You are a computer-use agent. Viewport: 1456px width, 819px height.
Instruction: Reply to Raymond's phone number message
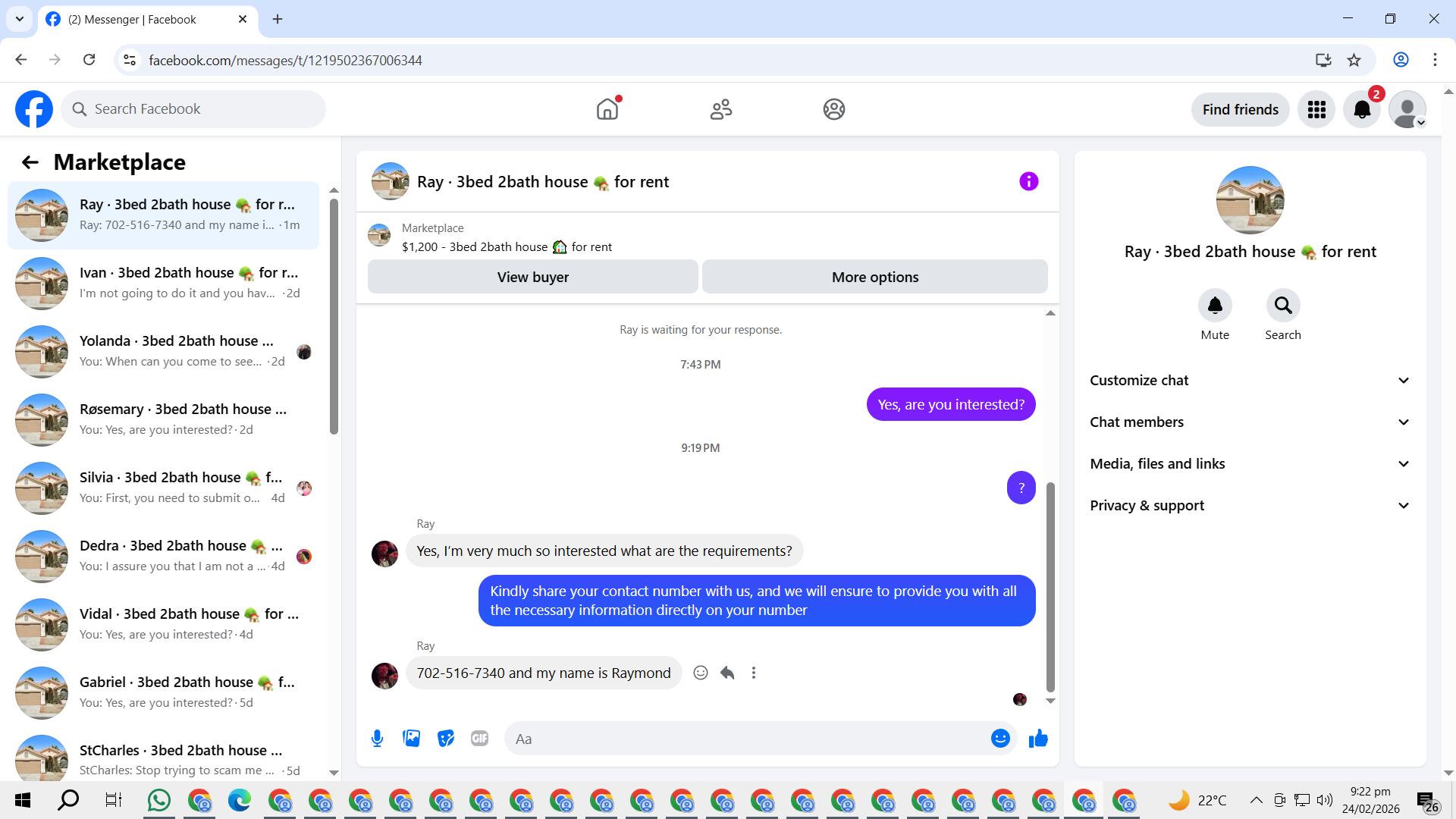pos(727,673)
